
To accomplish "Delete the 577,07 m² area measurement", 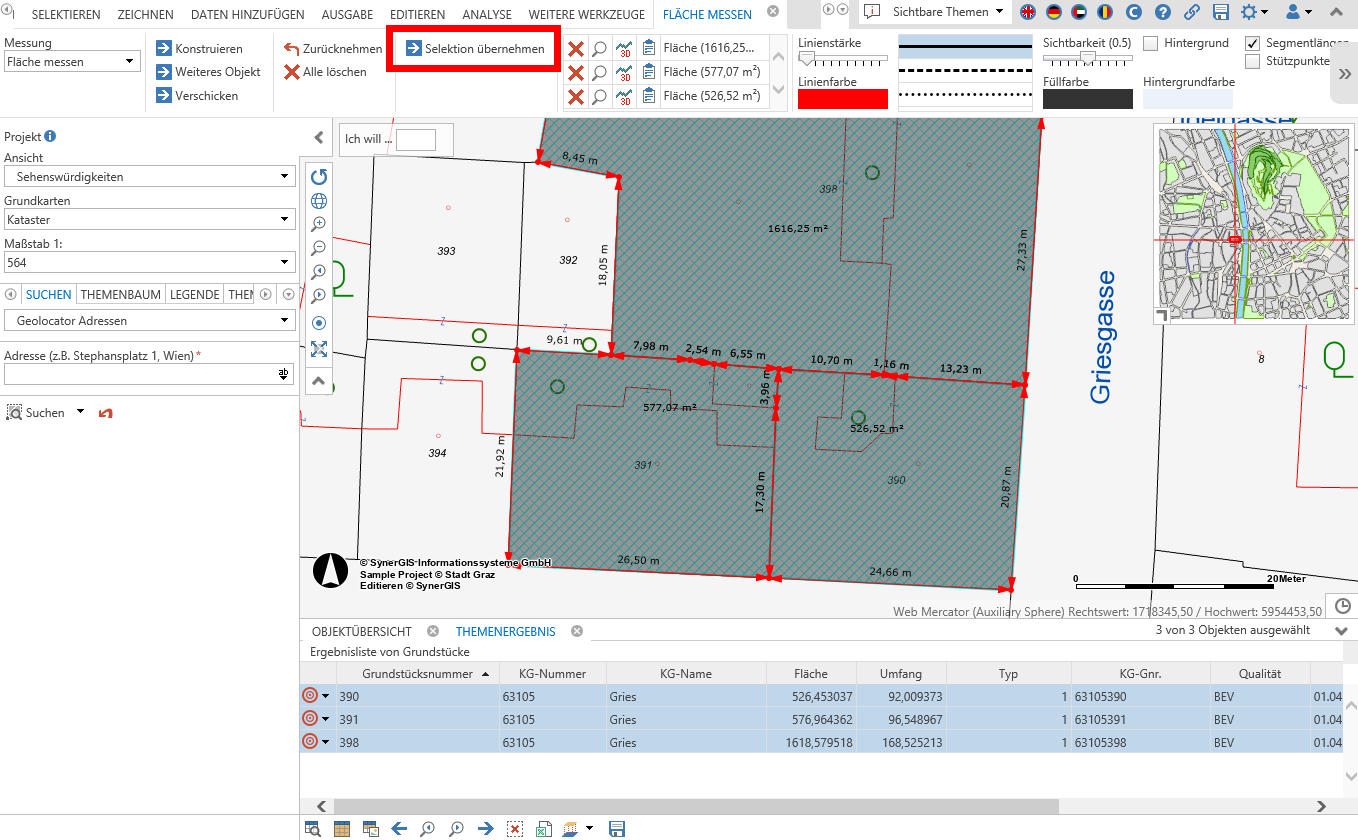I will coord(576,72).
